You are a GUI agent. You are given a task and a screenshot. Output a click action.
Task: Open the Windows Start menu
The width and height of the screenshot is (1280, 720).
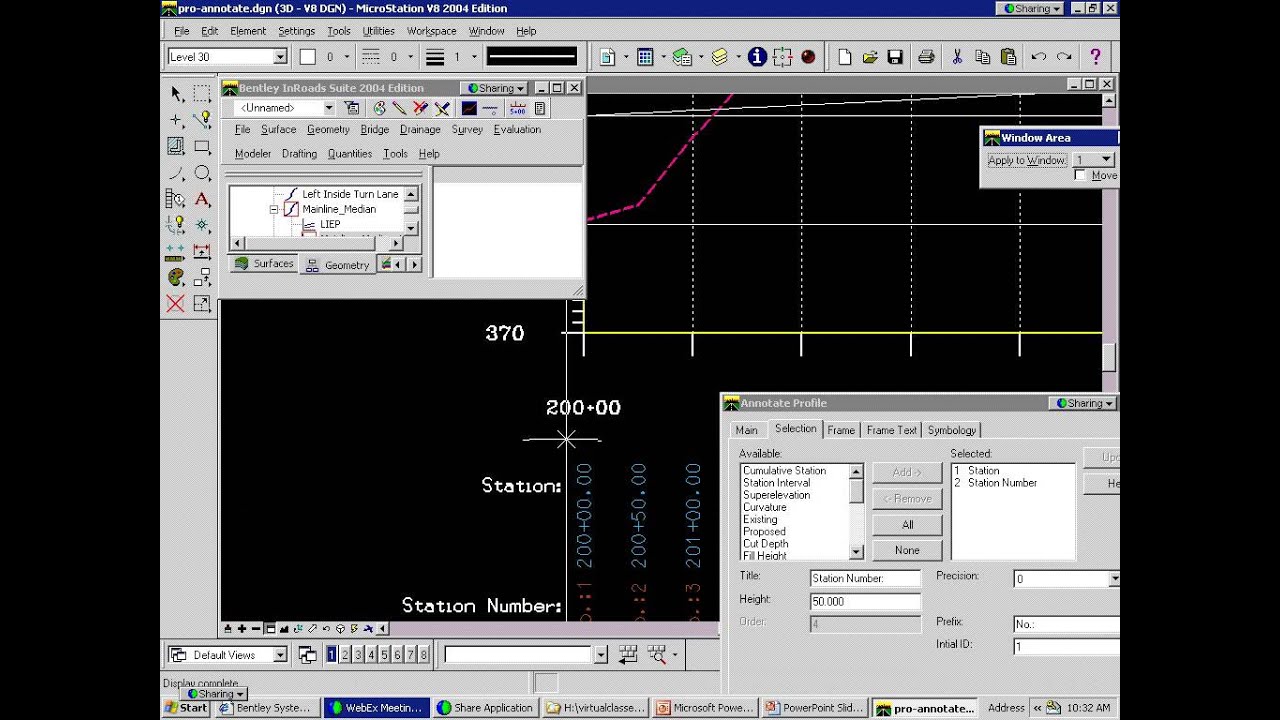point(186,708)
